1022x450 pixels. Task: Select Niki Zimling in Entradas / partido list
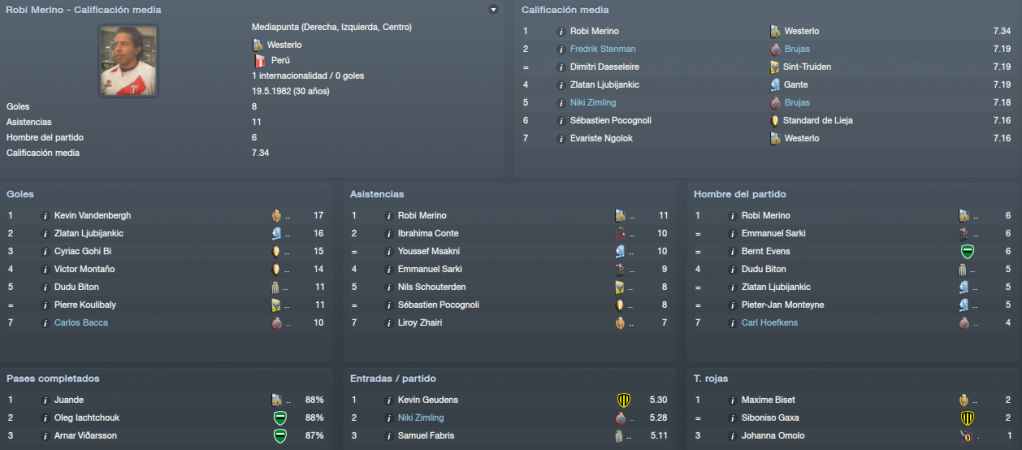tap(421, 417)
